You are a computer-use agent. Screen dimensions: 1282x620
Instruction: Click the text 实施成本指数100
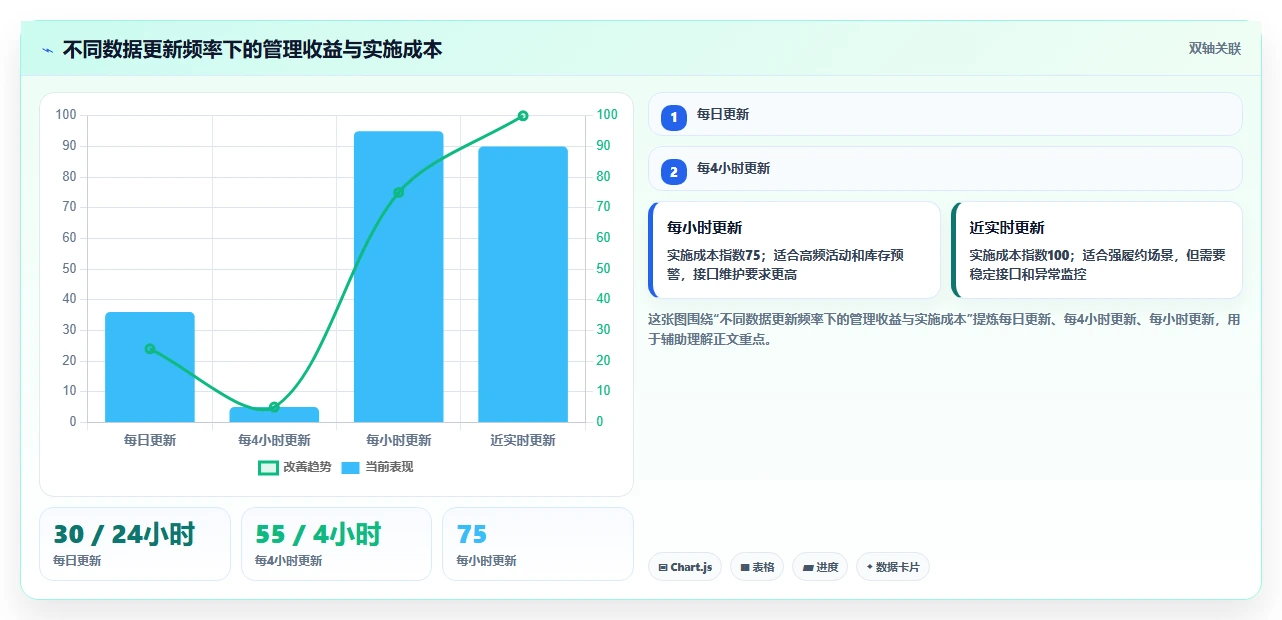(x=1020, y=255)
